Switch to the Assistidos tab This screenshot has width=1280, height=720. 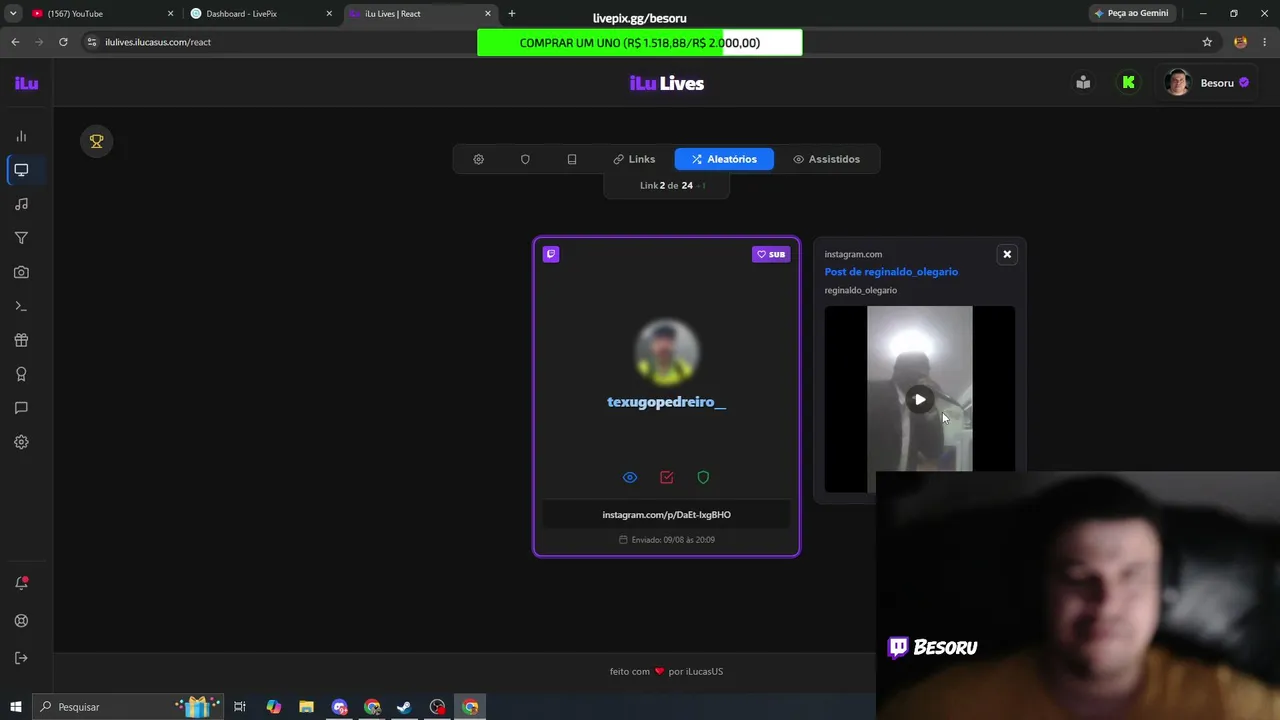pyautogui.click(x=827, y=159)
